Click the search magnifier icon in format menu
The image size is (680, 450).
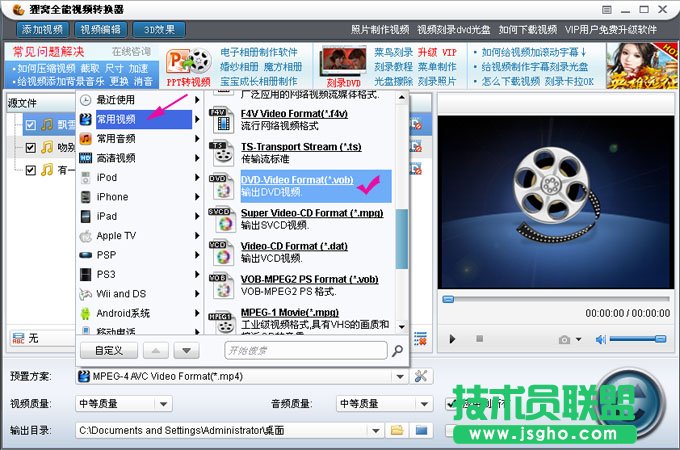click(398, 351)
